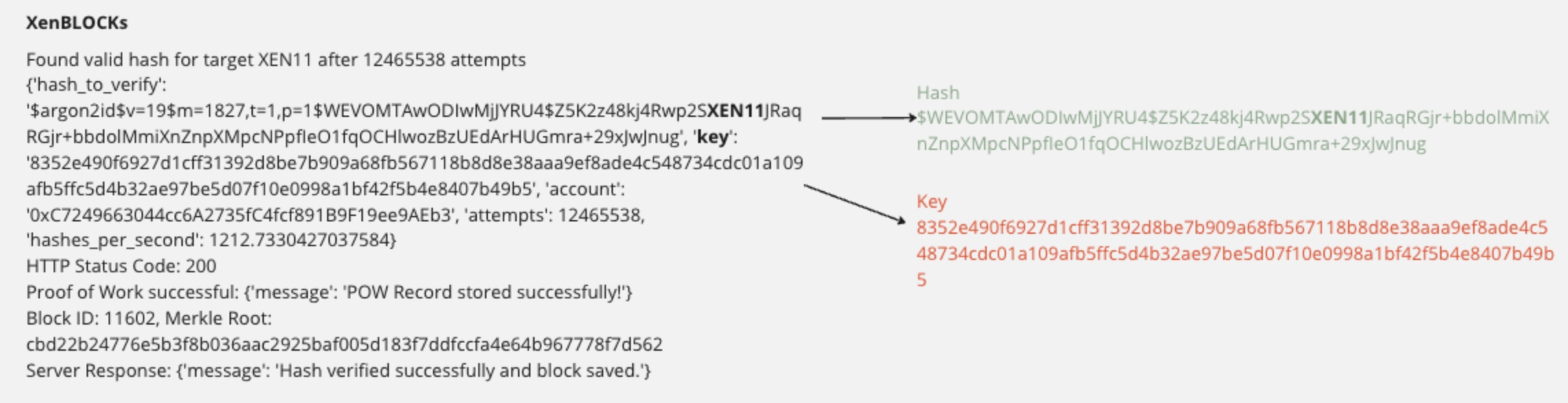Click the 'HTTP Status Code: 200' line

click(121, 266)
